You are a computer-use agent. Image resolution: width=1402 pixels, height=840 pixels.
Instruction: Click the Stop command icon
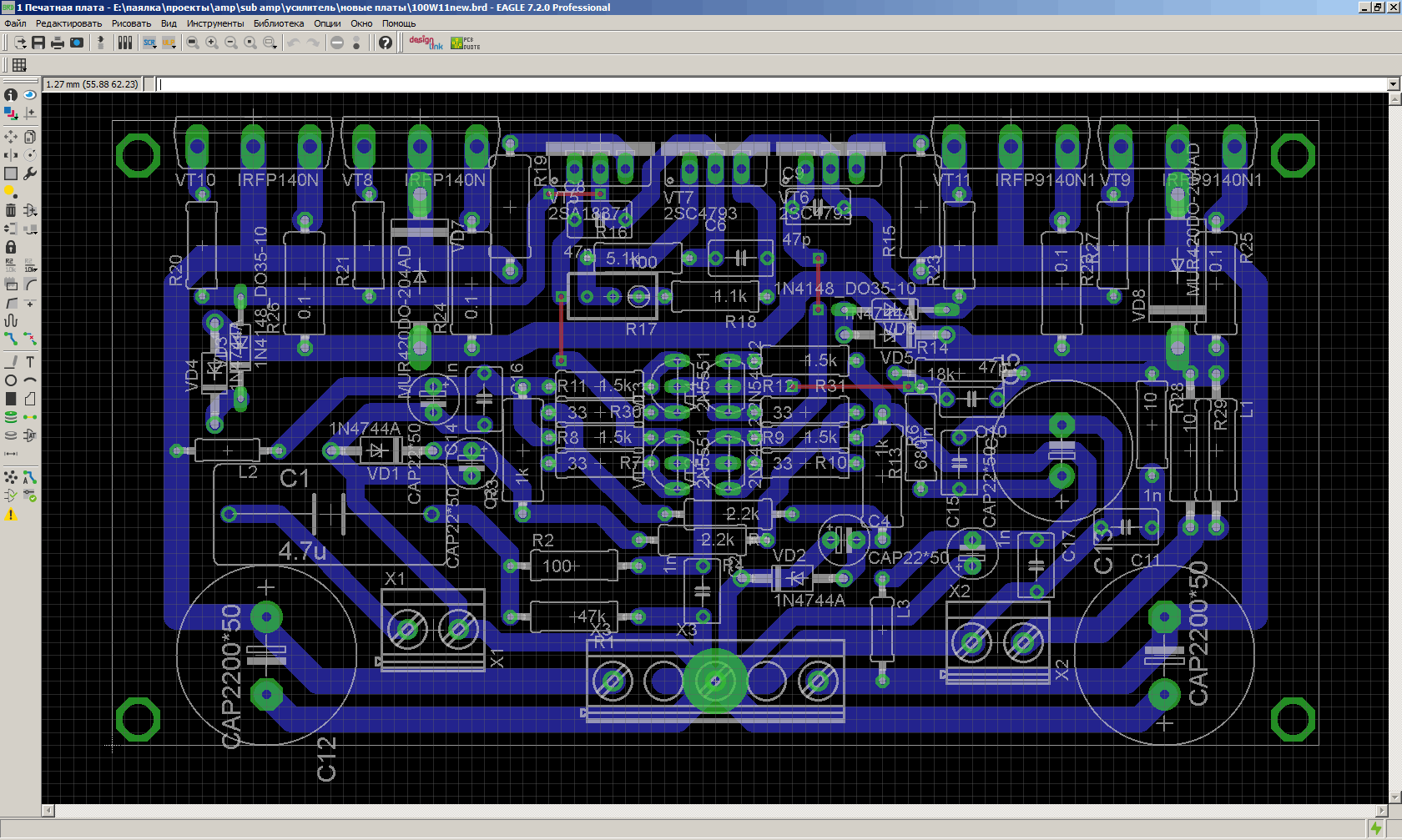pos(337,43)
